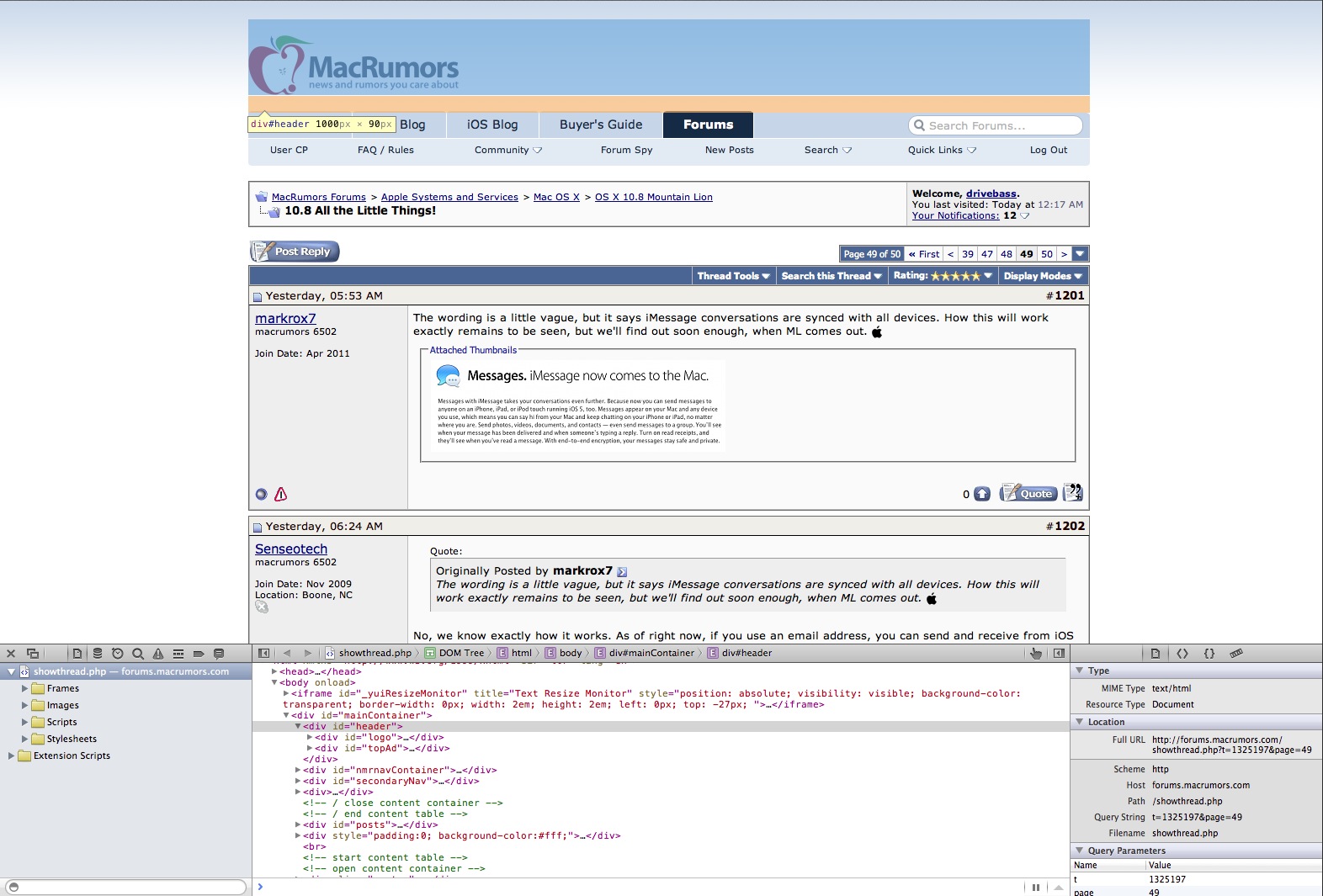Click the Log Out link
1323x896 pixels.
tap(1049, 151)
